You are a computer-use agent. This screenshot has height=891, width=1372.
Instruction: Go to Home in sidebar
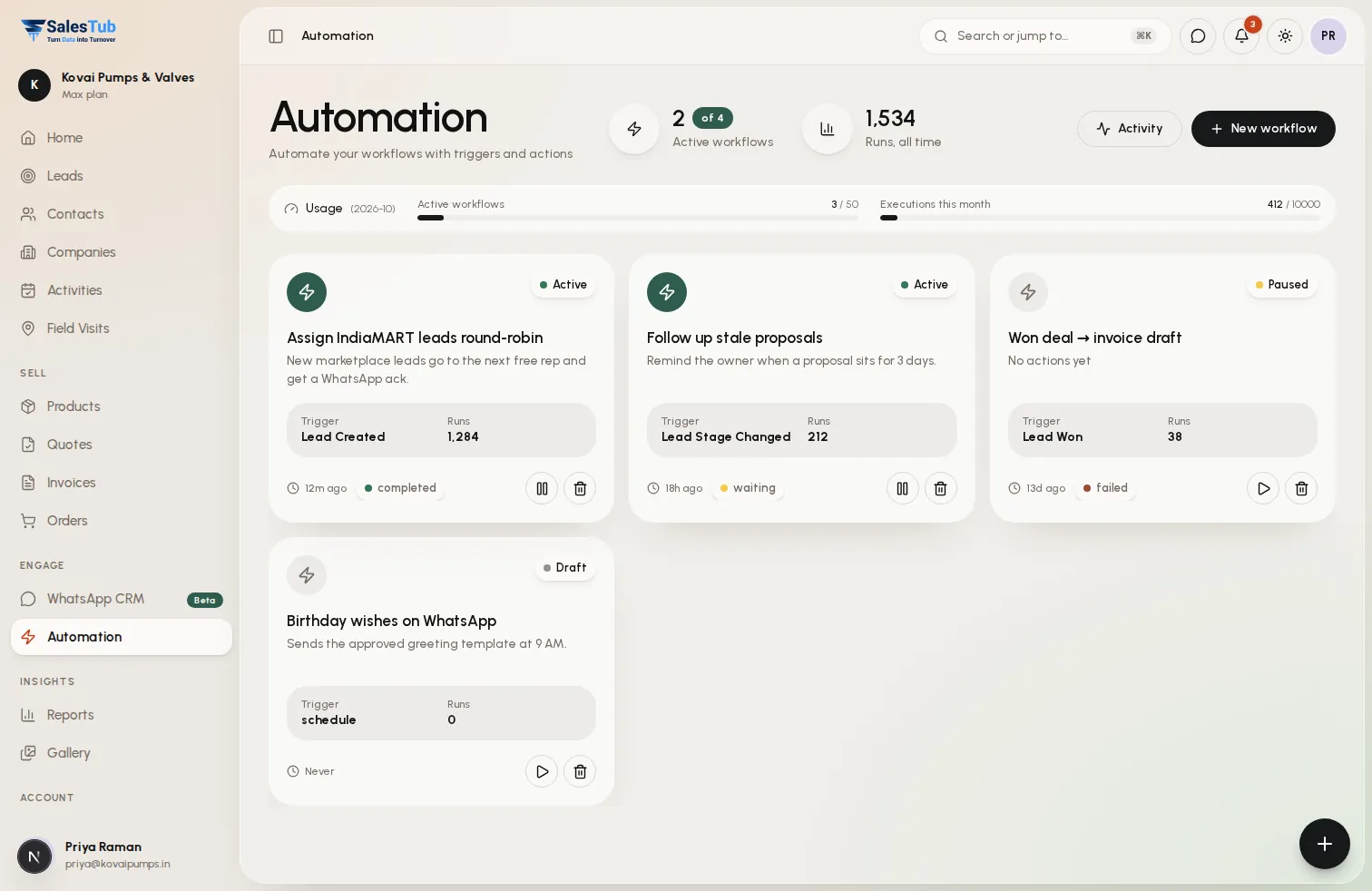point(122,138)
